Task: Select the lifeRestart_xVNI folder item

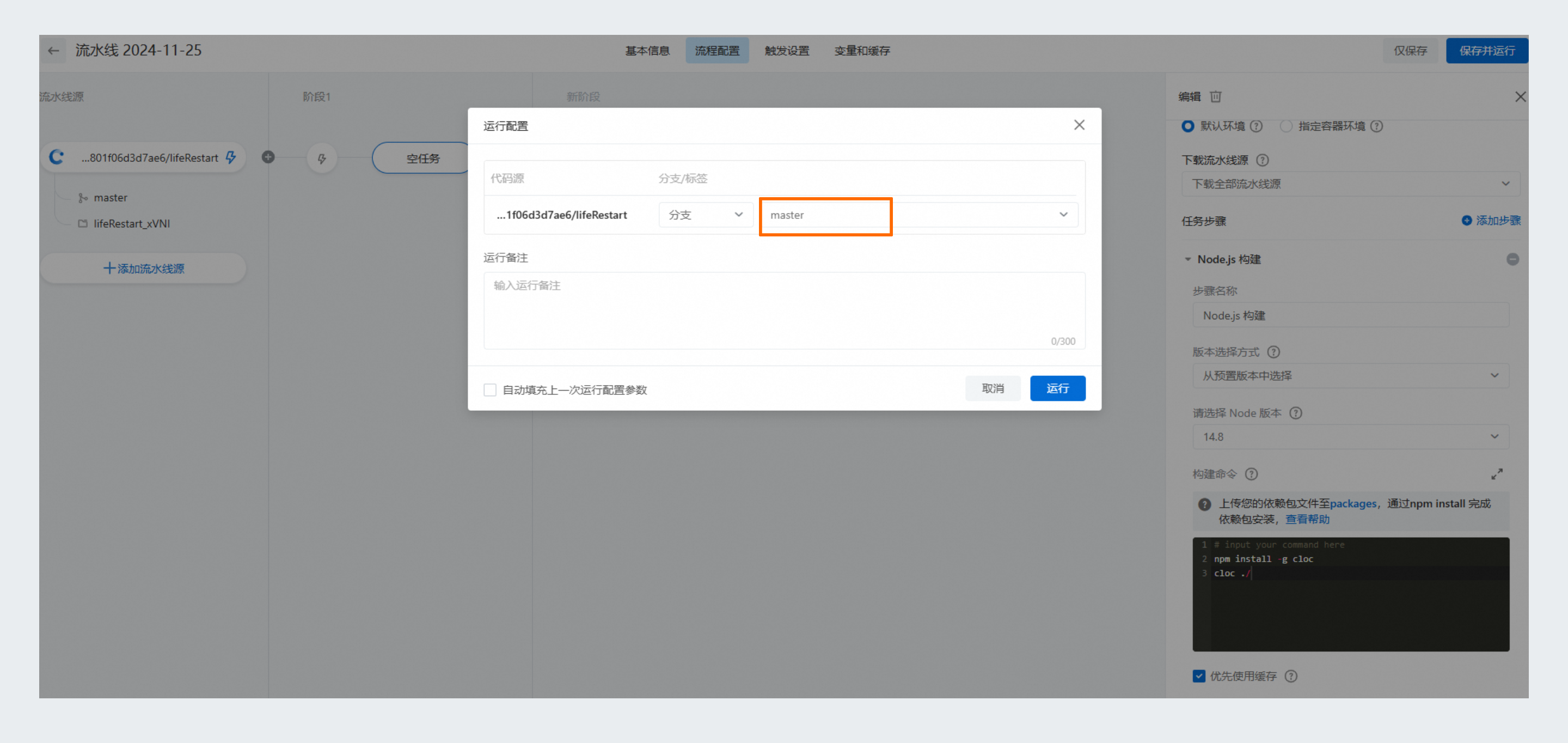Action: pos(131,223)
